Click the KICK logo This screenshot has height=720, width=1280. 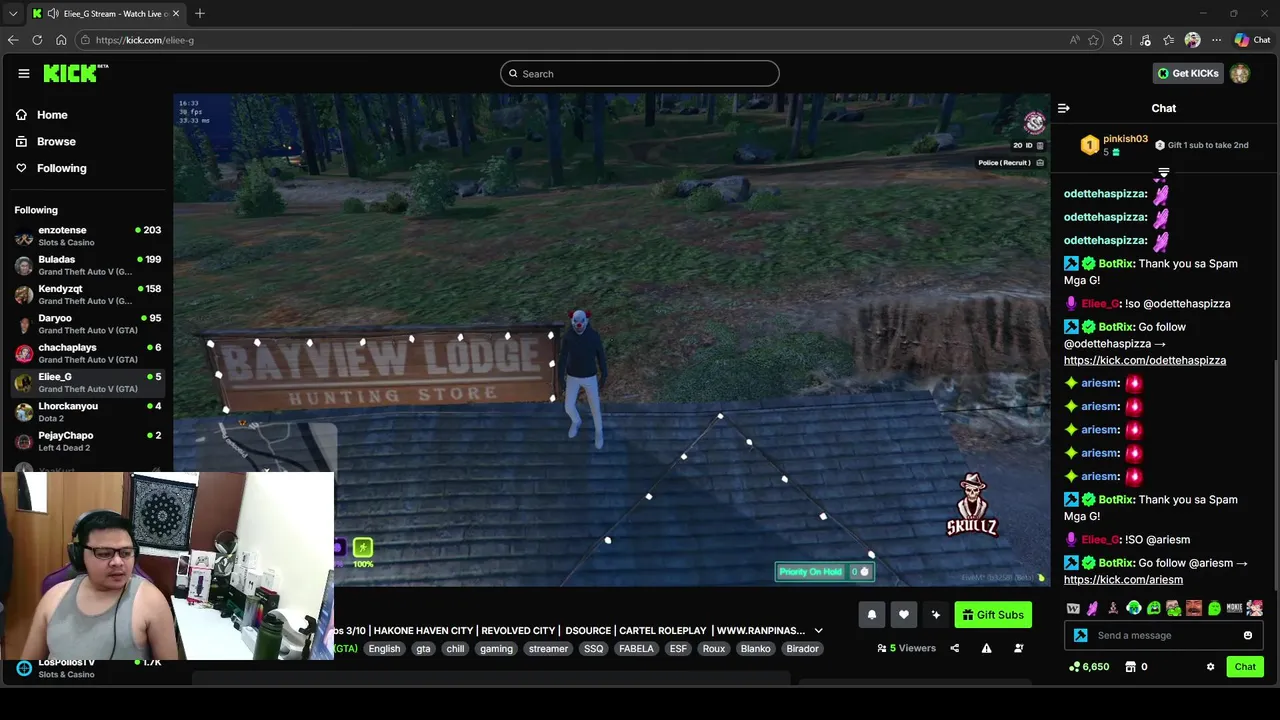click(75, 73)
